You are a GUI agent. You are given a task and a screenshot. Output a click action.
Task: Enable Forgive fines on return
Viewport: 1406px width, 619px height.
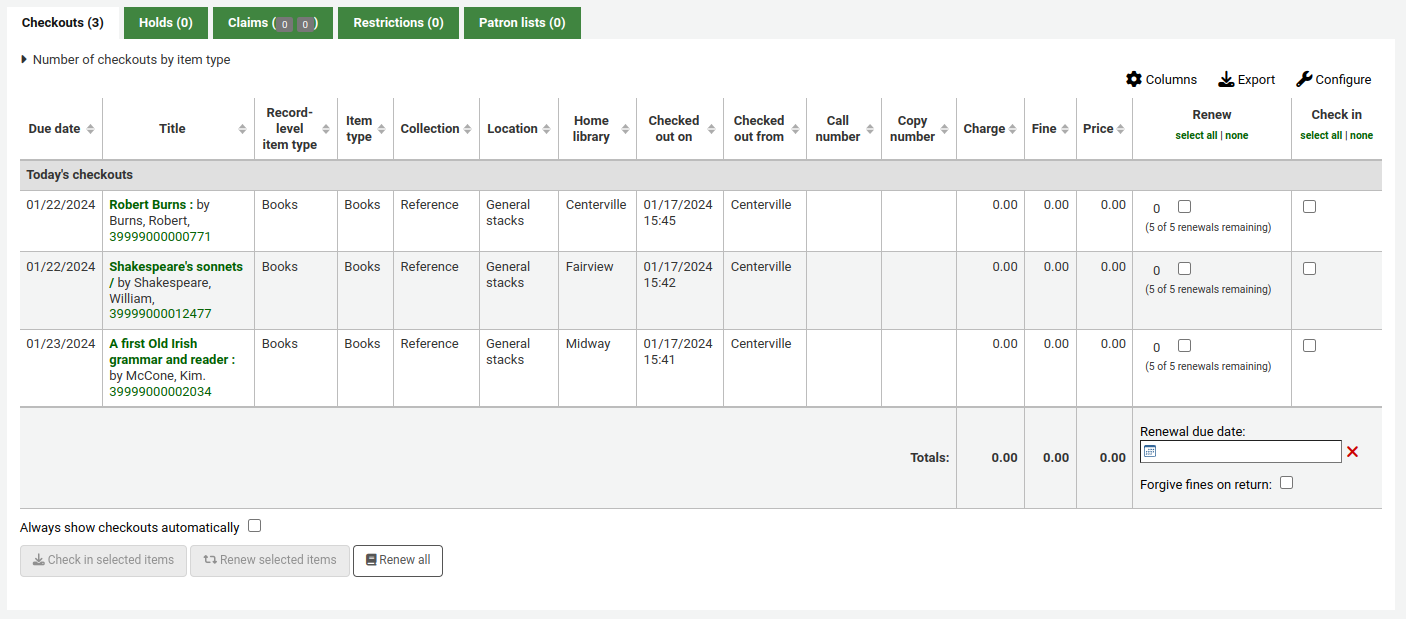click(x=1286, y=482)
